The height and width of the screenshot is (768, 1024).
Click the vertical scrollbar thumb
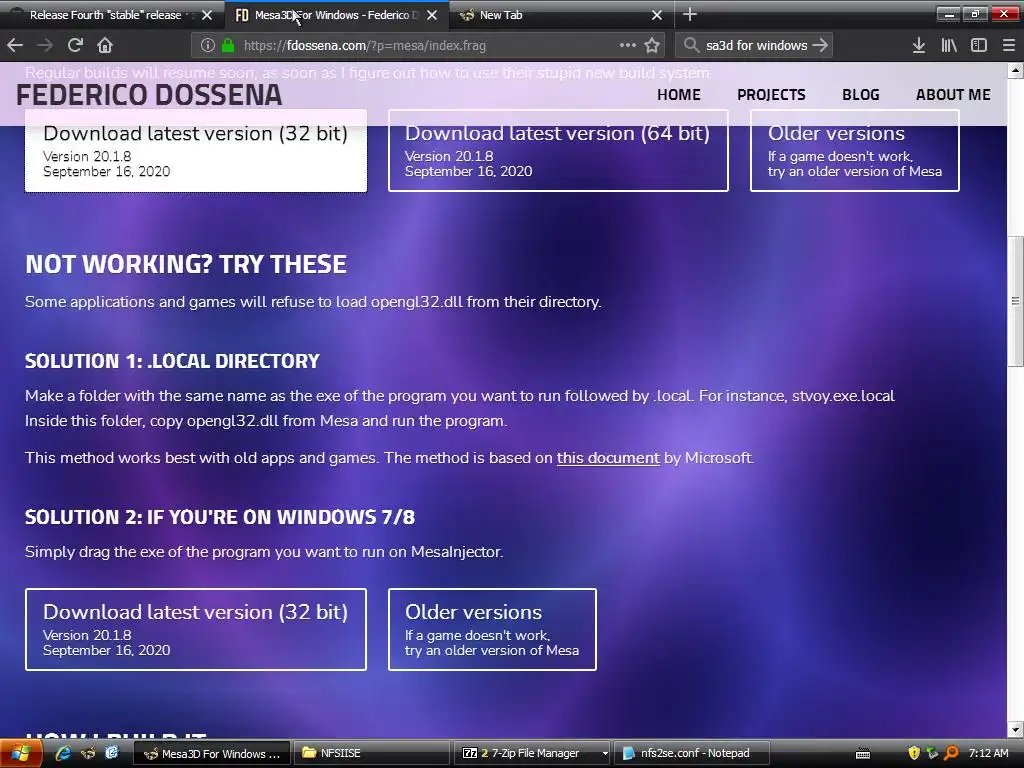click(x=1015, y=301)
